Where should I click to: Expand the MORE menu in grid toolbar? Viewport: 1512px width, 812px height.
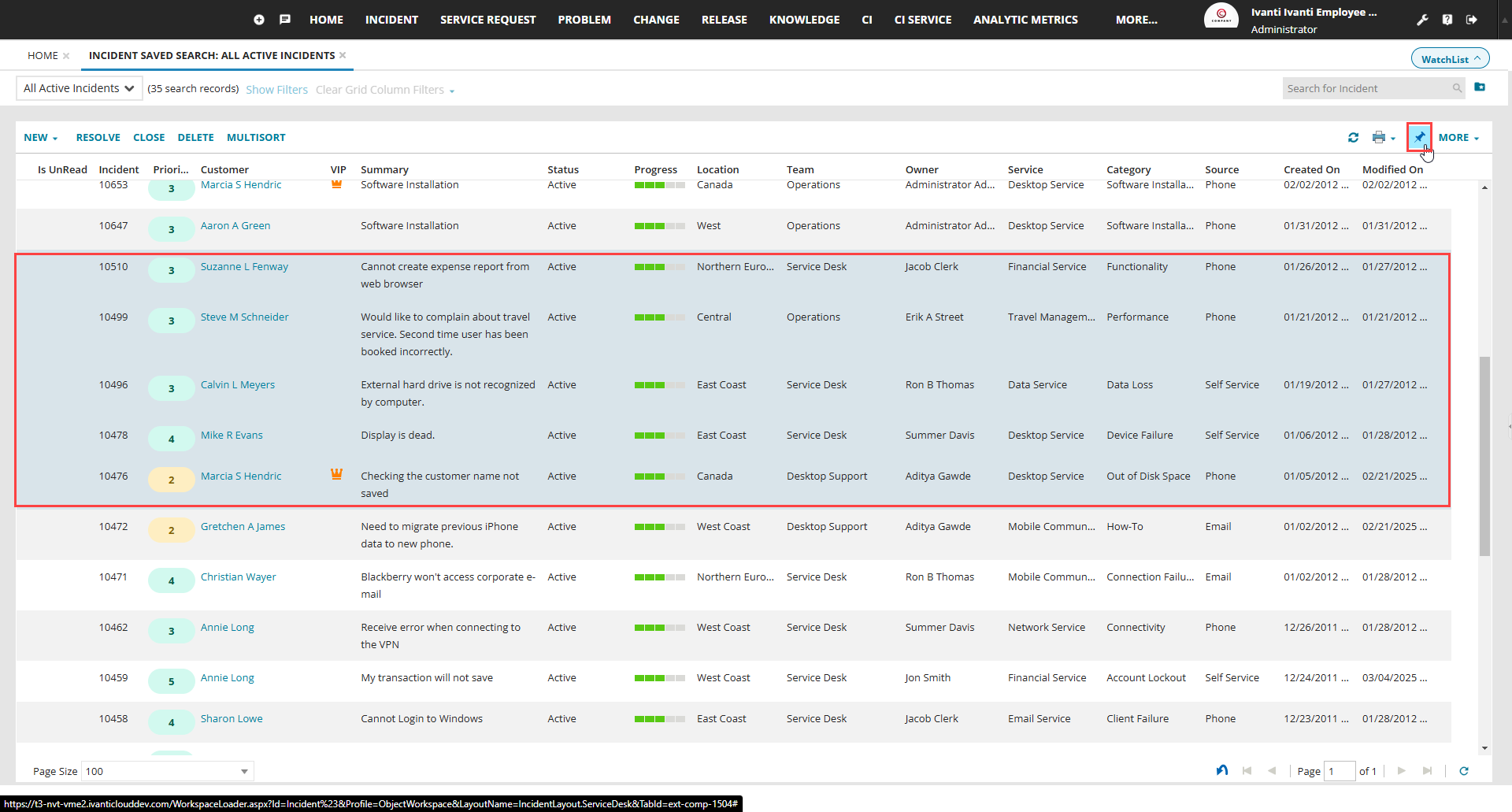(x=1458, y=138)
